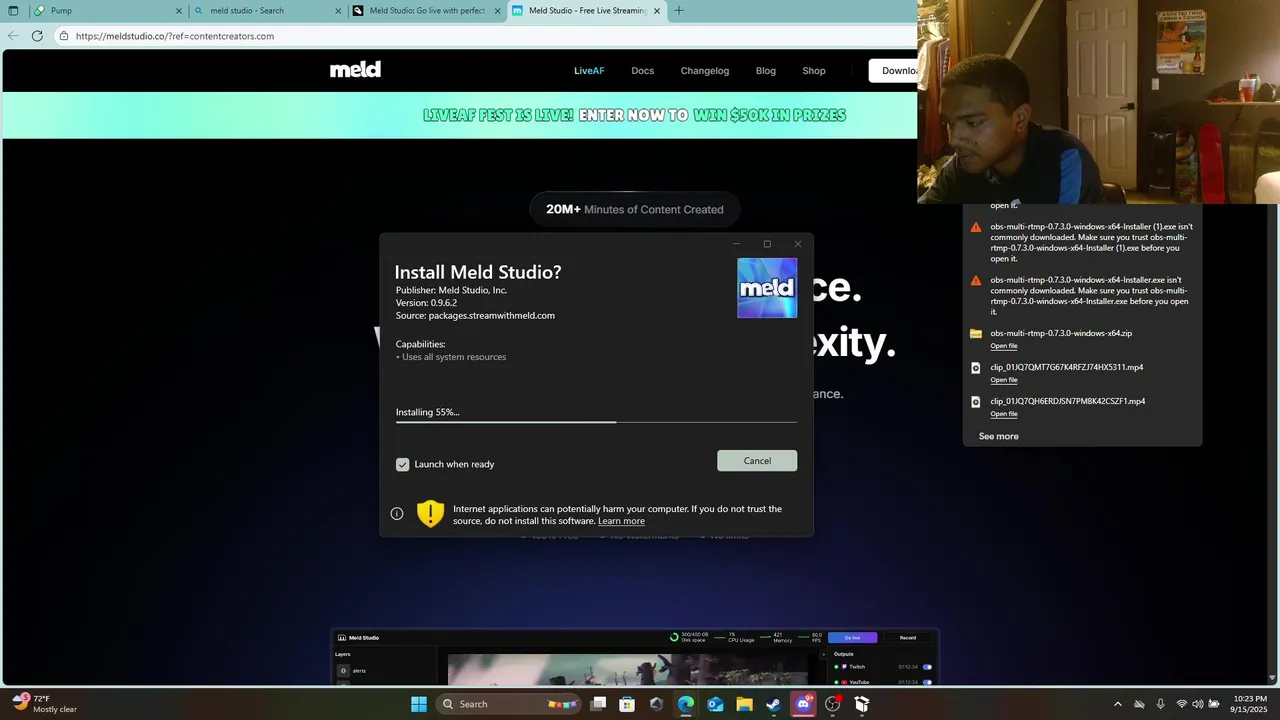
Task: Click the taskbar Search box
Action: pyautogui.click(x=508, y=704)
